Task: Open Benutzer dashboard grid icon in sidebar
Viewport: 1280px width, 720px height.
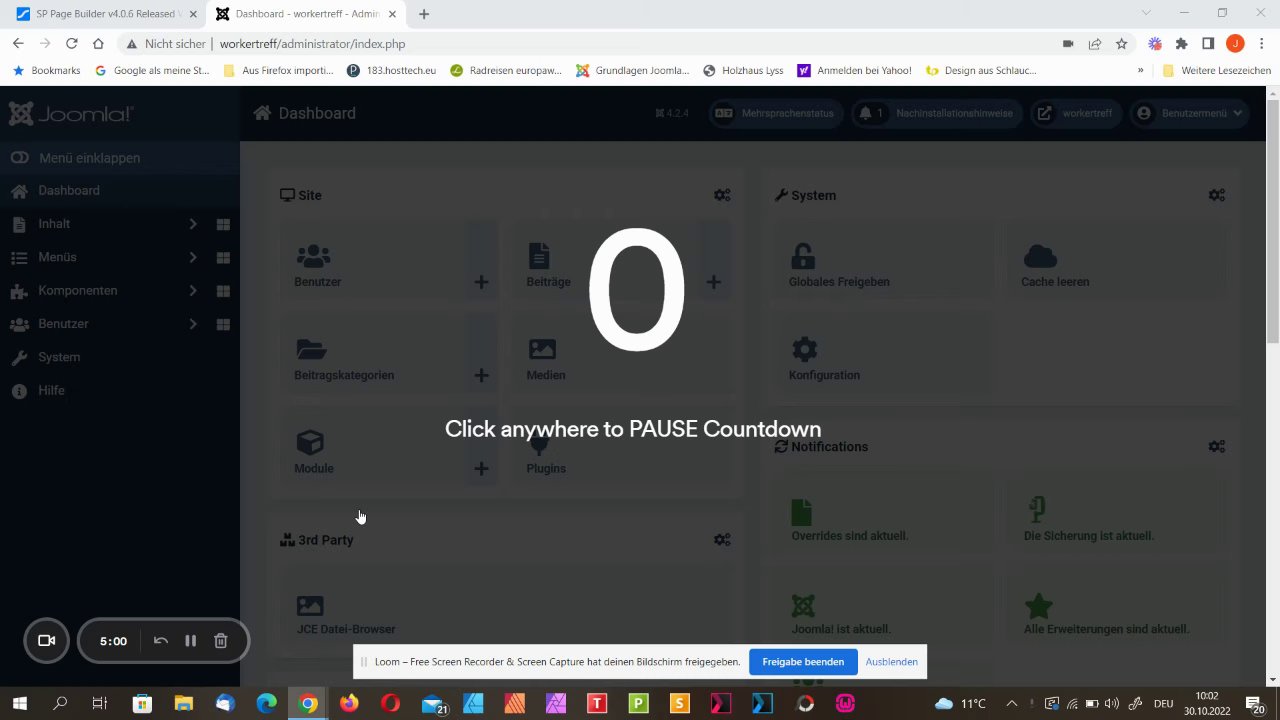Action: [x=224, y=324]
